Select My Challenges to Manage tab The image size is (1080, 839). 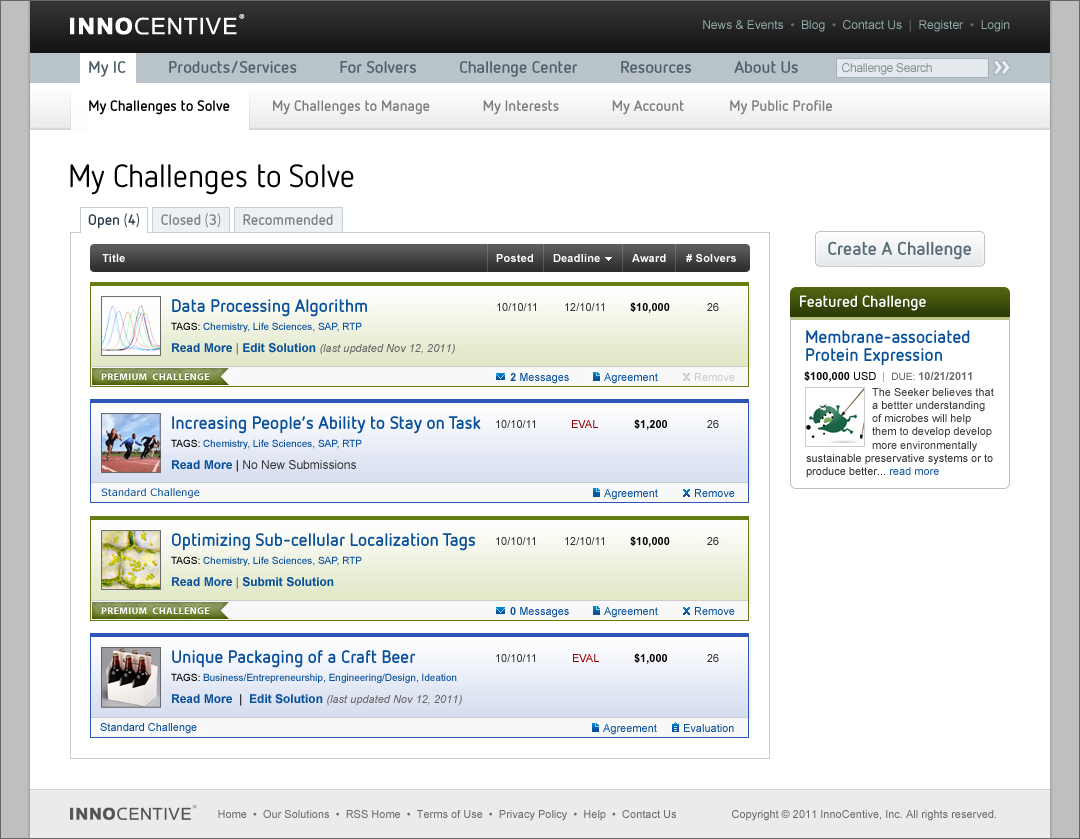351,106
